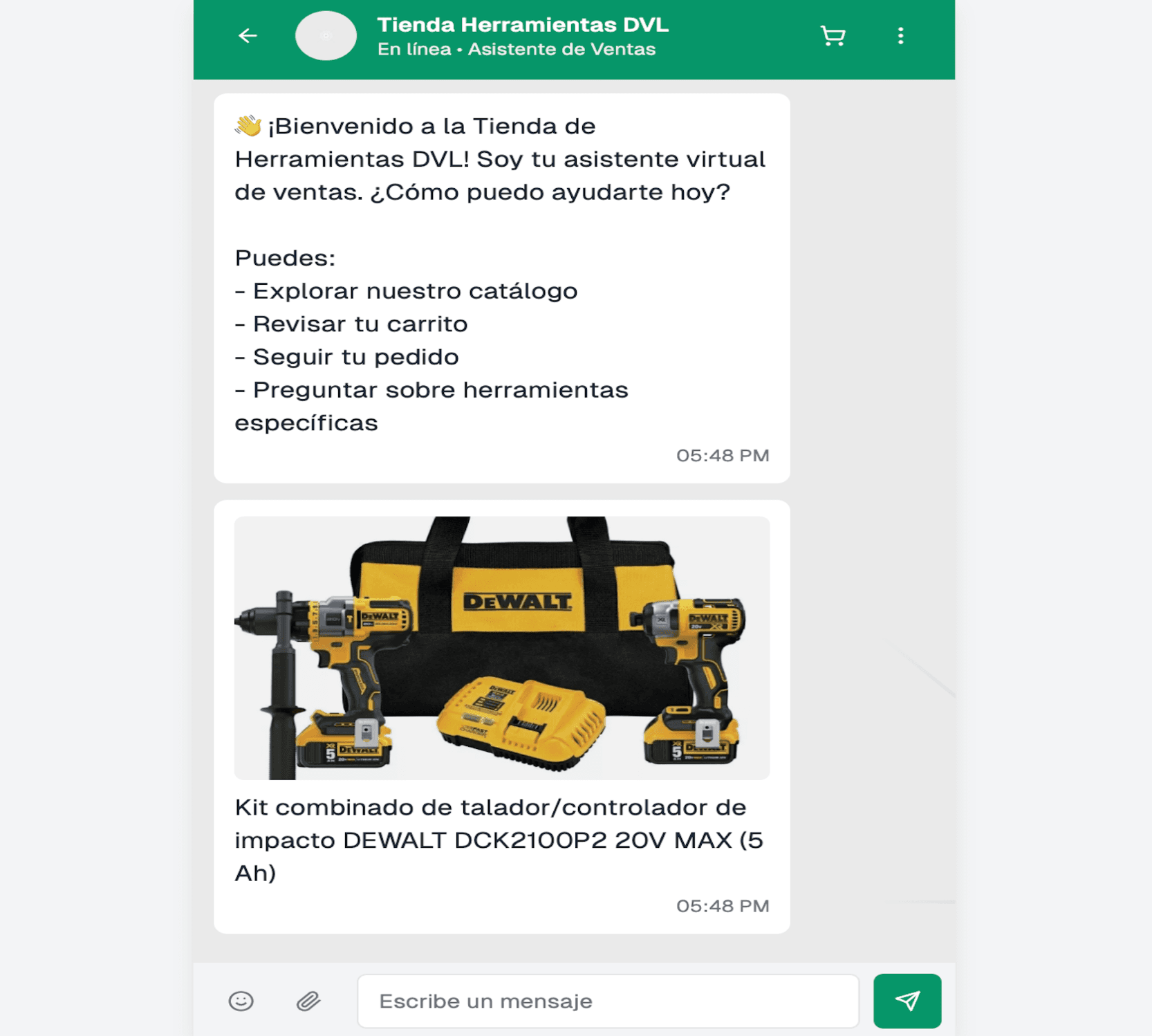Viewport: 1152px width, 1036px height.
Task: Focus the 'Escribe un mensaje' input field
Action: click(x=607, y=1001)
